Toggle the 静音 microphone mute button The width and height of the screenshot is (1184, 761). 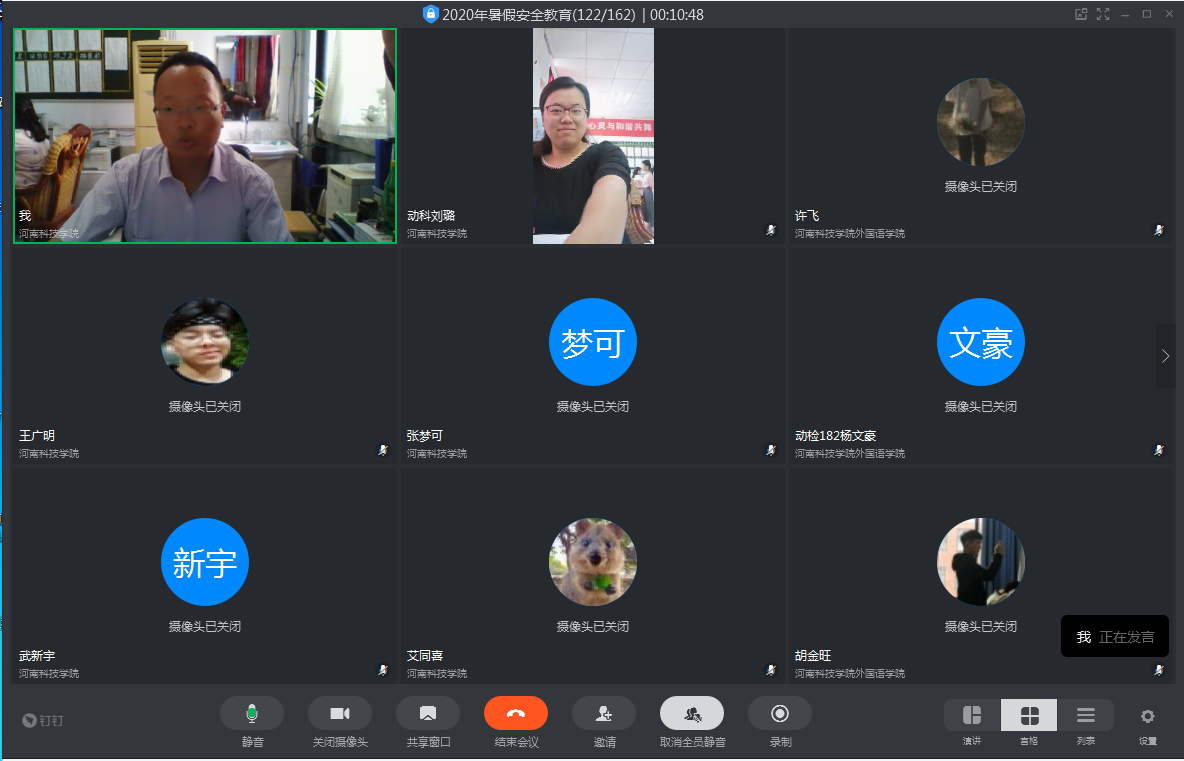(x=252, y=713)
